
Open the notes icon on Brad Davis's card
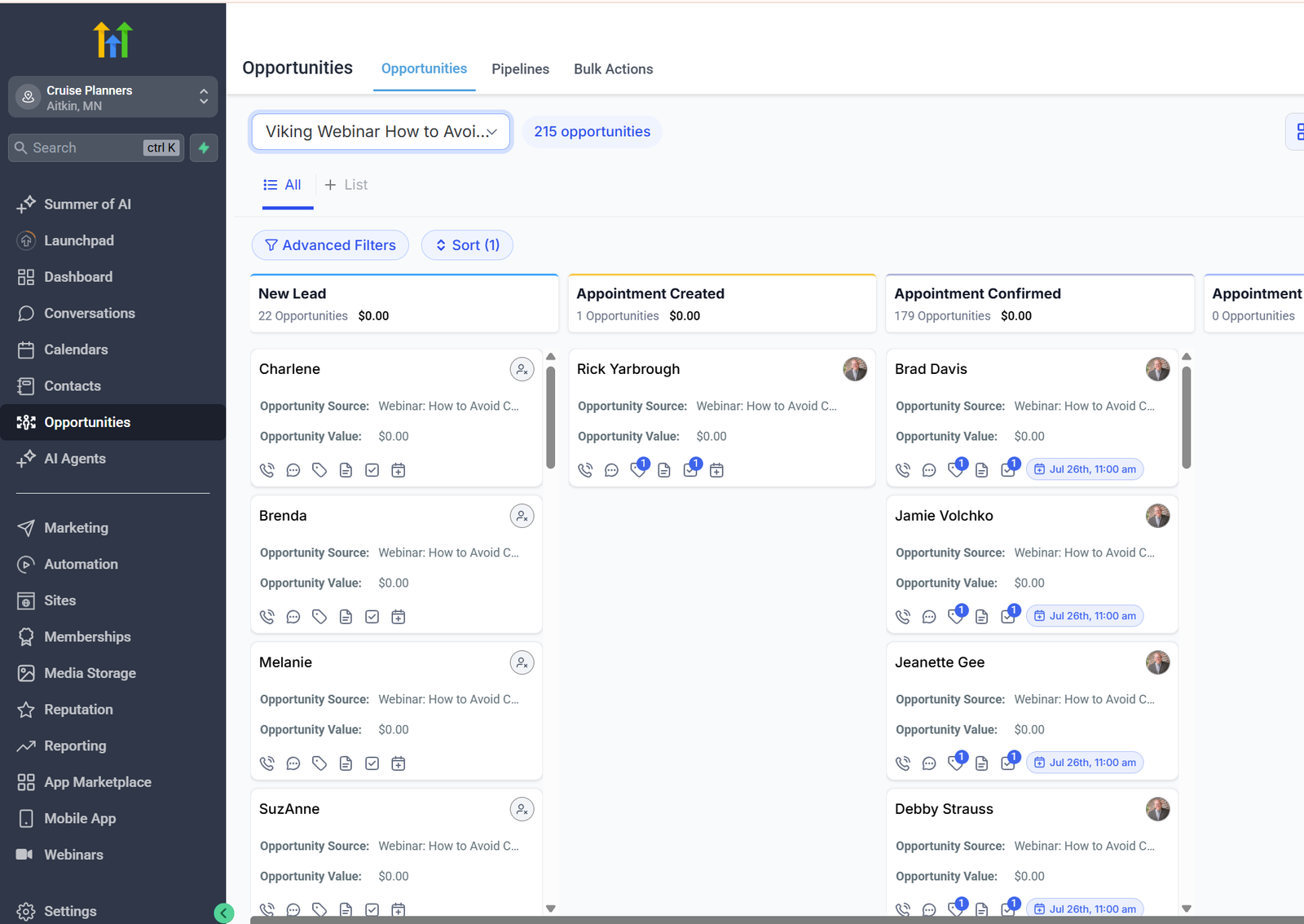pyautogui.click(x=982, y=470)
